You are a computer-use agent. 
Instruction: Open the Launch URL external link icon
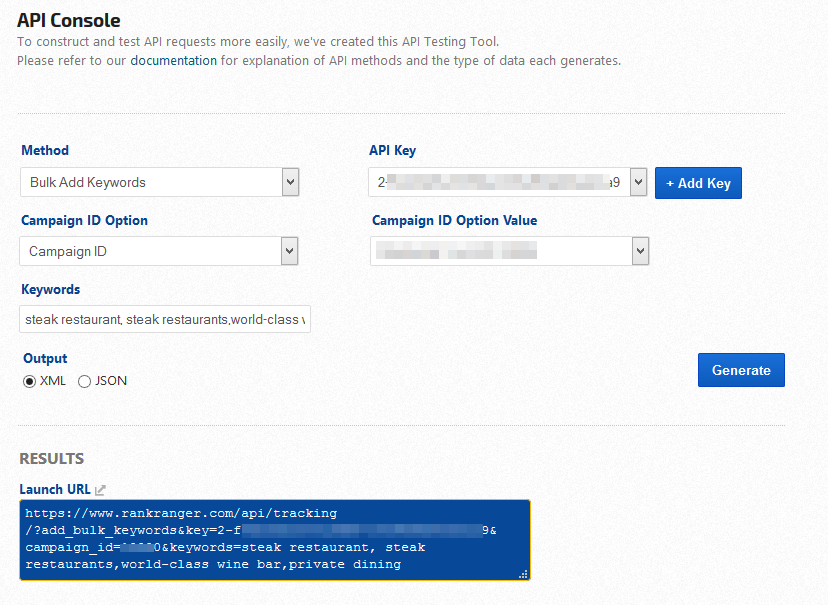pyautogui.click(x=100, y=490)
